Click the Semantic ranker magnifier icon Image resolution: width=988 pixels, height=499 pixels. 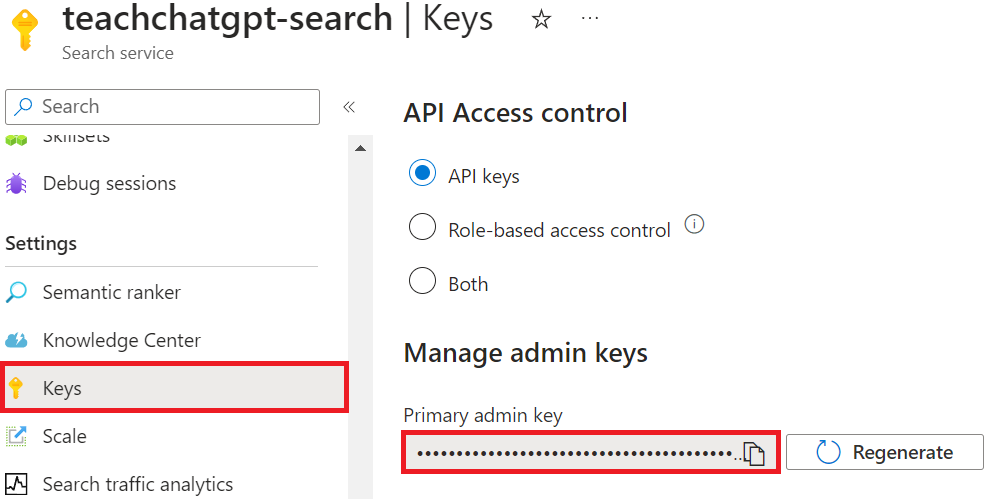(x=17, y=293)
